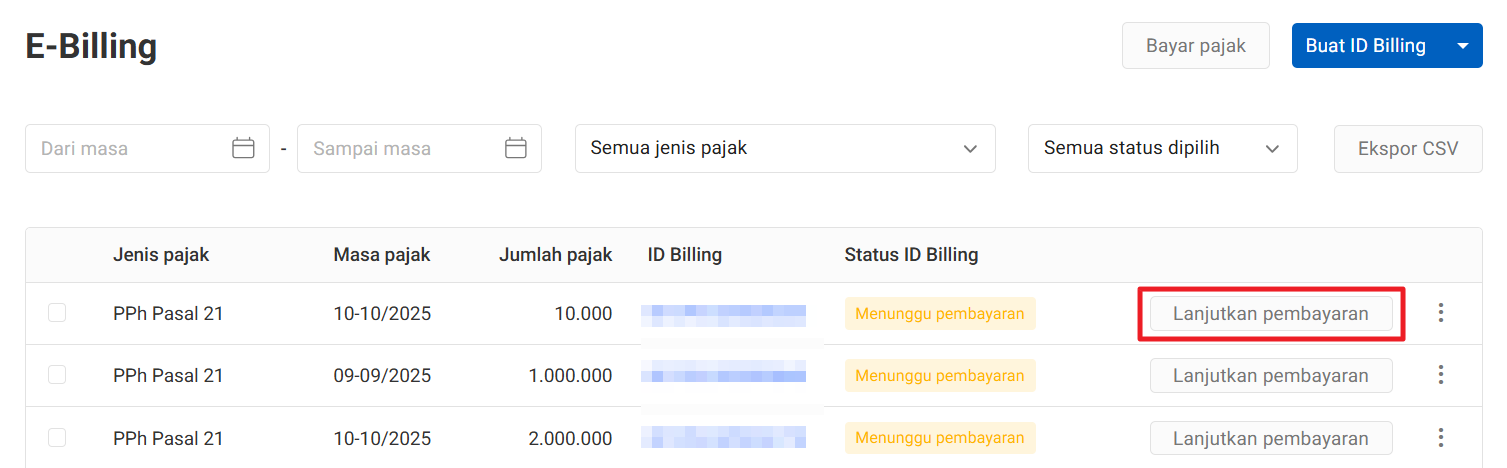The height and width of the screenshot is (468, 1507).
Task: Expand the Buat ID Billing arrow menu
Action: pyautogui.click(x=1462, y=46)
